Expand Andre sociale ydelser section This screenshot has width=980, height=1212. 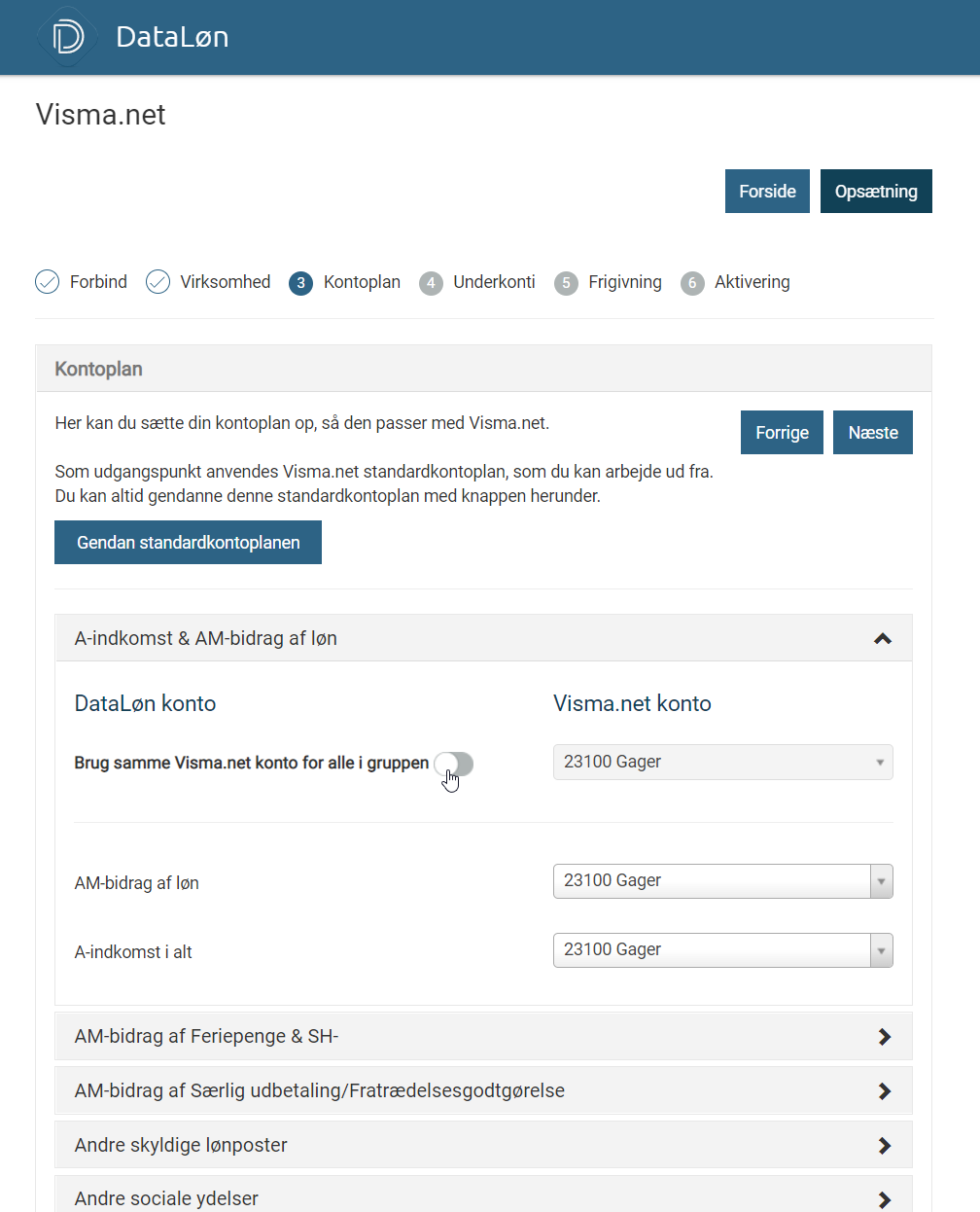pyautogui.click(x=884, y=1199)
